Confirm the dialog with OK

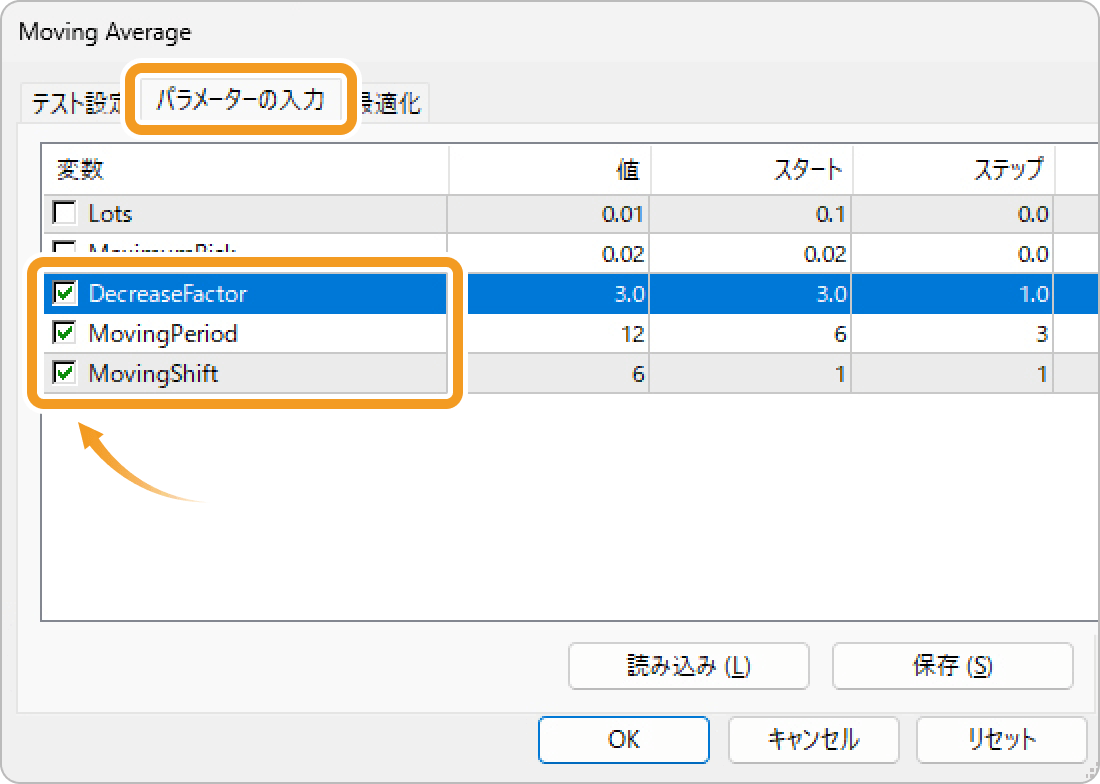(x=623, y=739)
